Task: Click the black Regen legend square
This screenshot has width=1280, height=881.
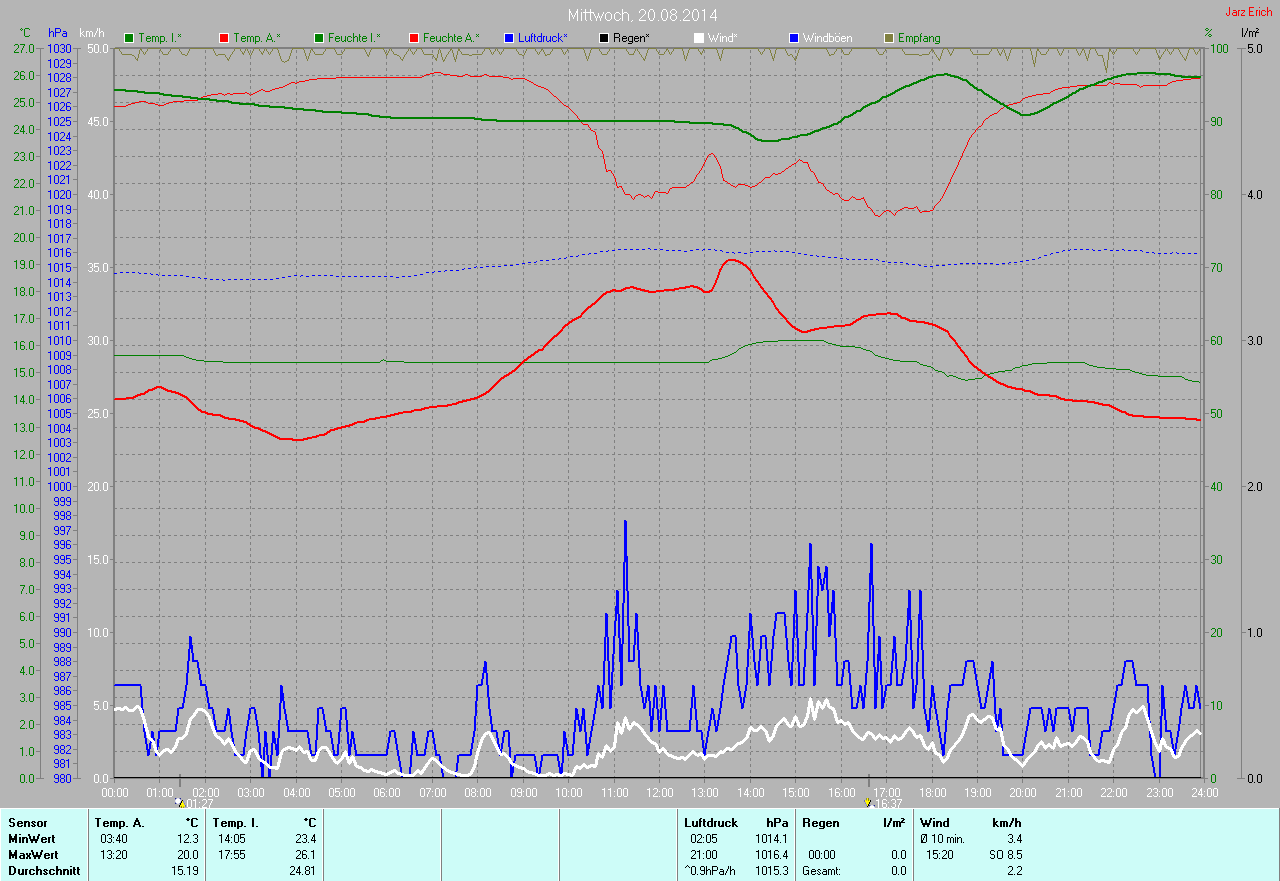Action: pyautogui.click(x=604, y=38)
